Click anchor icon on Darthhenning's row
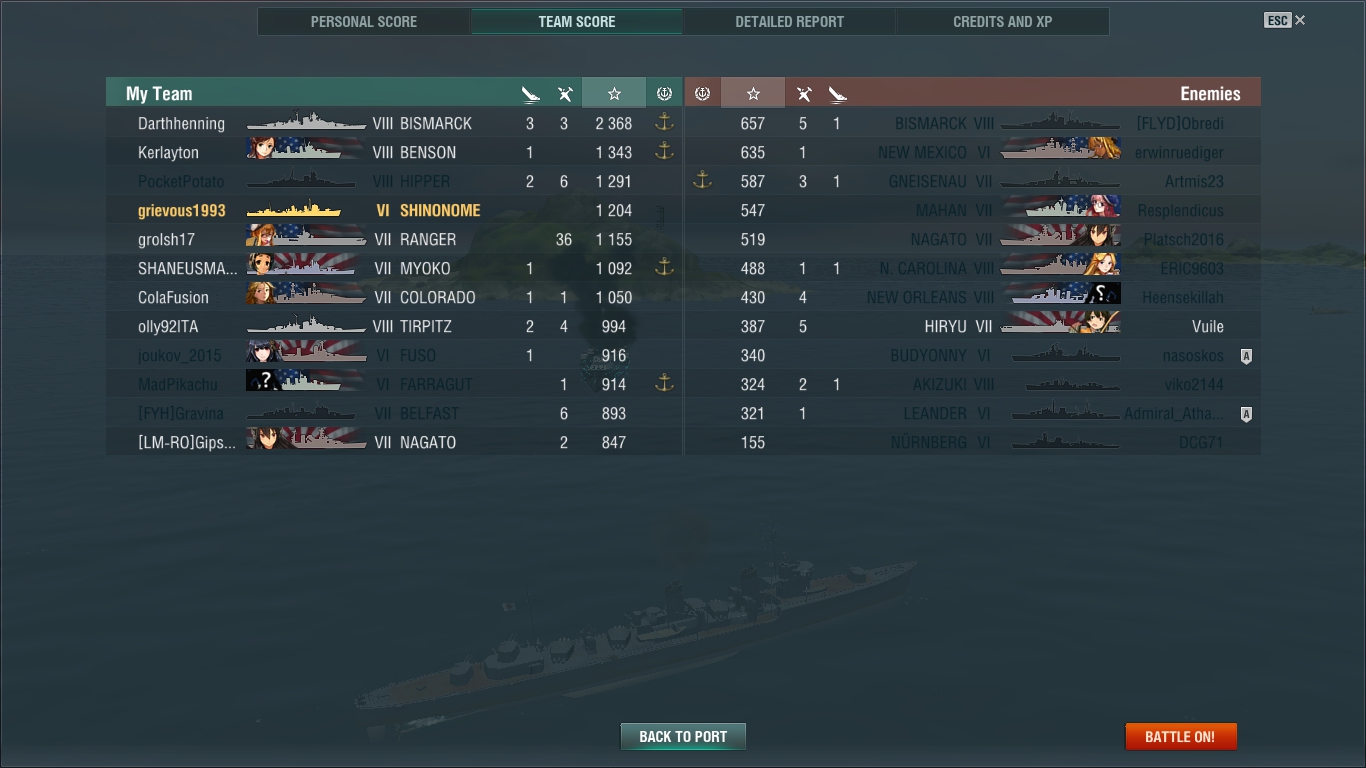The image size is (1366, 768). click(664, 123)
